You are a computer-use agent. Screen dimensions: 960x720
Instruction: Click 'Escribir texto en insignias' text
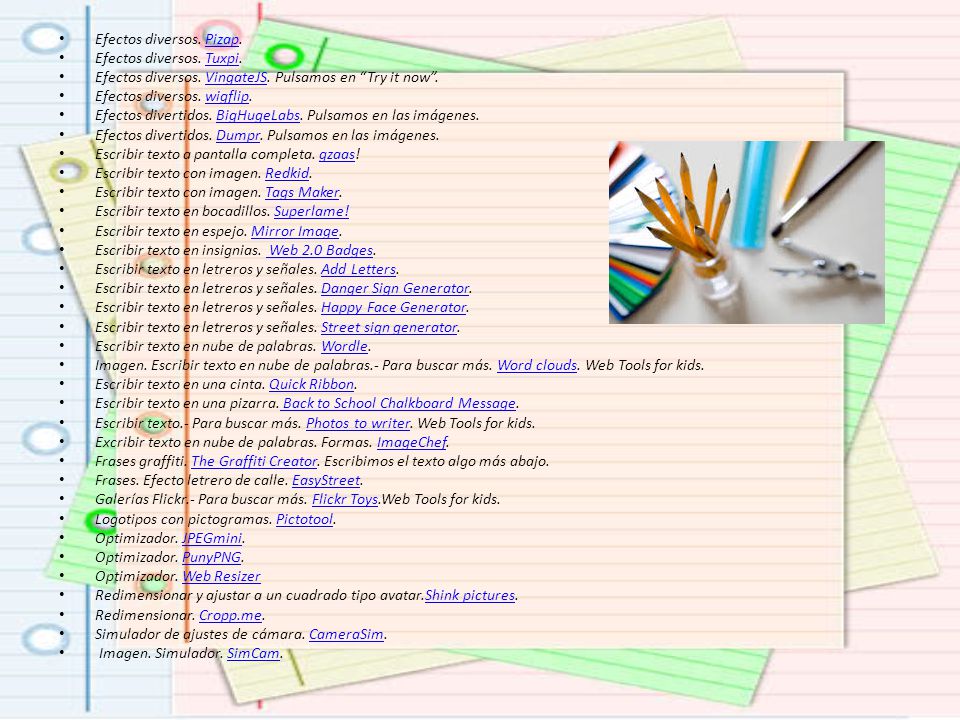178,250
